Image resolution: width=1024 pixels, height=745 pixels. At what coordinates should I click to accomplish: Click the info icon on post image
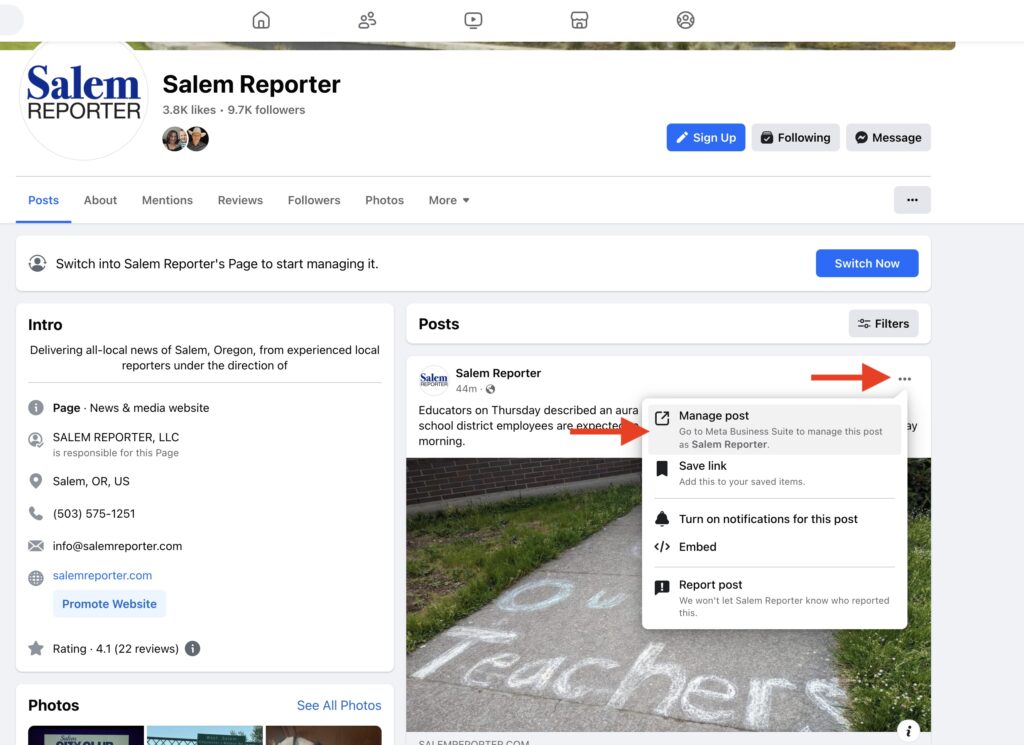(908, 731)
